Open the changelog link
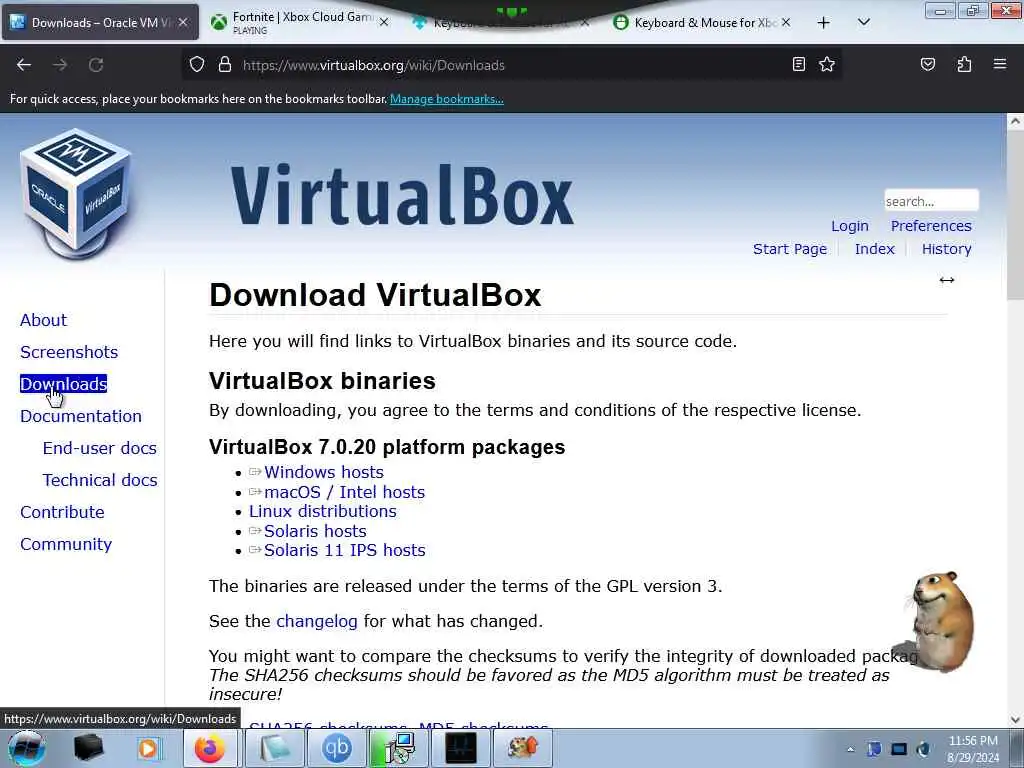 [x=317, y=621]
